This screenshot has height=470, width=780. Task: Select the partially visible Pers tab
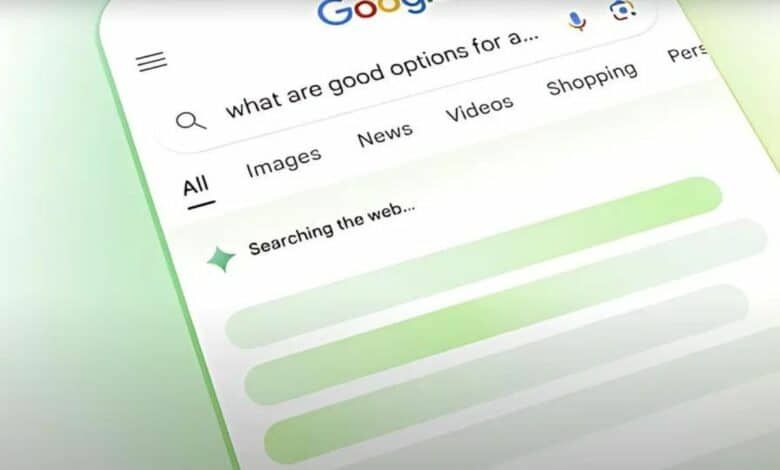687,52
